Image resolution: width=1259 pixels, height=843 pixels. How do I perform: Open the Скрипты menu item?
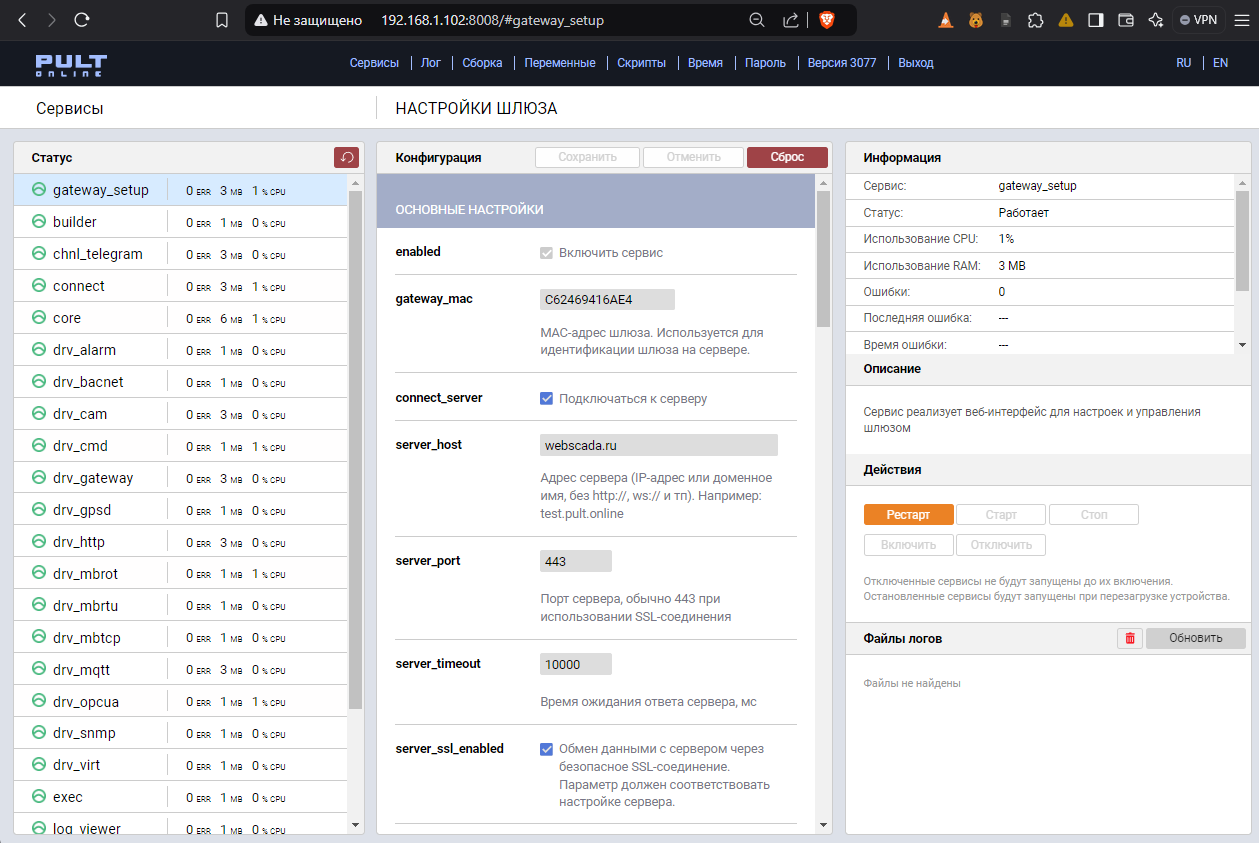641,63
